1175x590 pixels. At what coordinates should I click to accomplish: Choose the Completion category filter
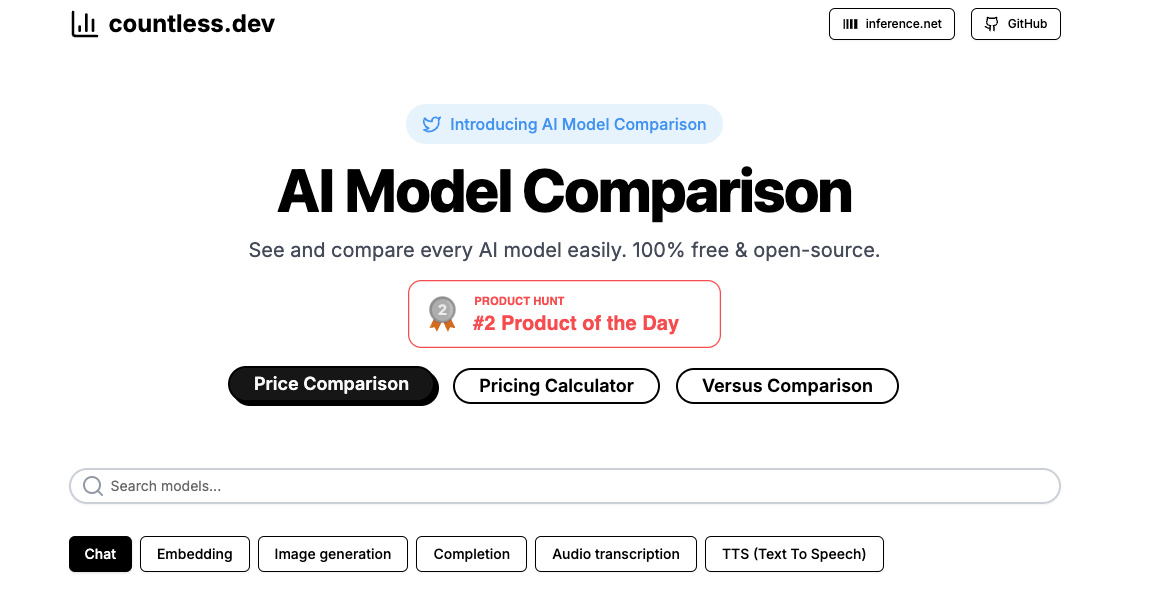[x=472, y=554]
